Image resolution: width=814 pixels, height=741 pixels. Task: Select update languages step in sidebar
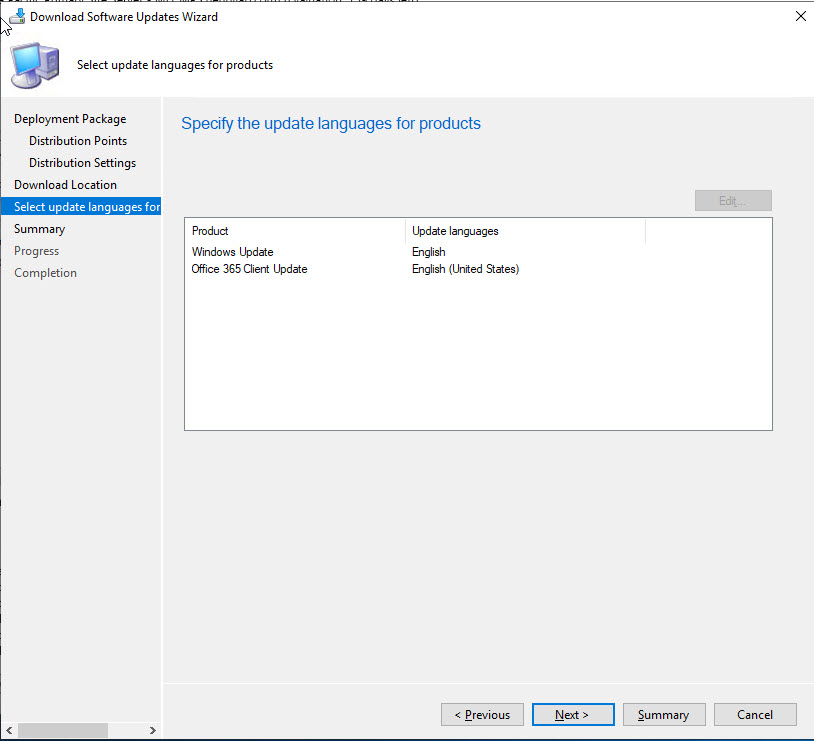point(86,207)
